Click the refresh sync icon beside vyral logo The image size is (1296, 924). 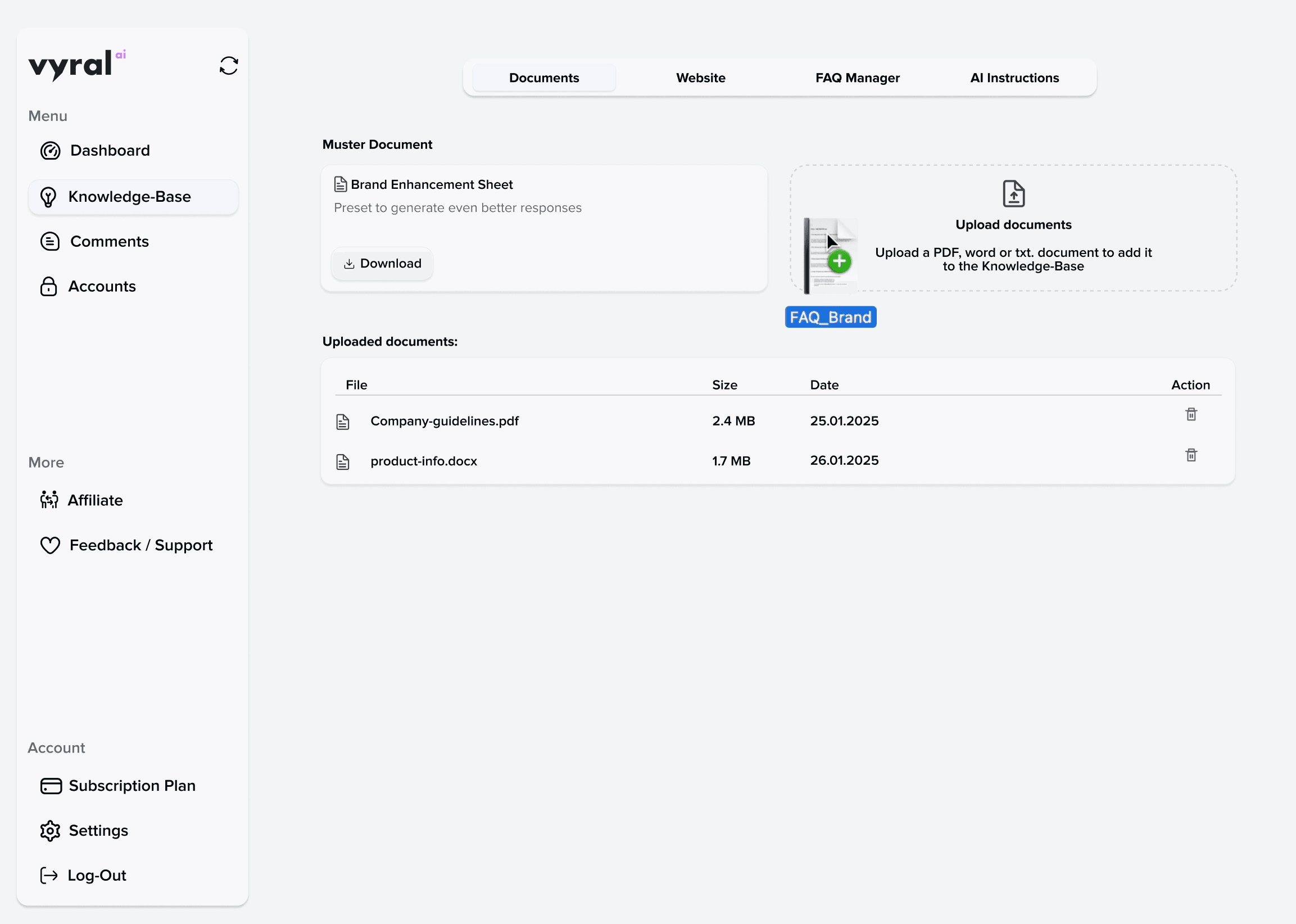click(x=229, y=65)
